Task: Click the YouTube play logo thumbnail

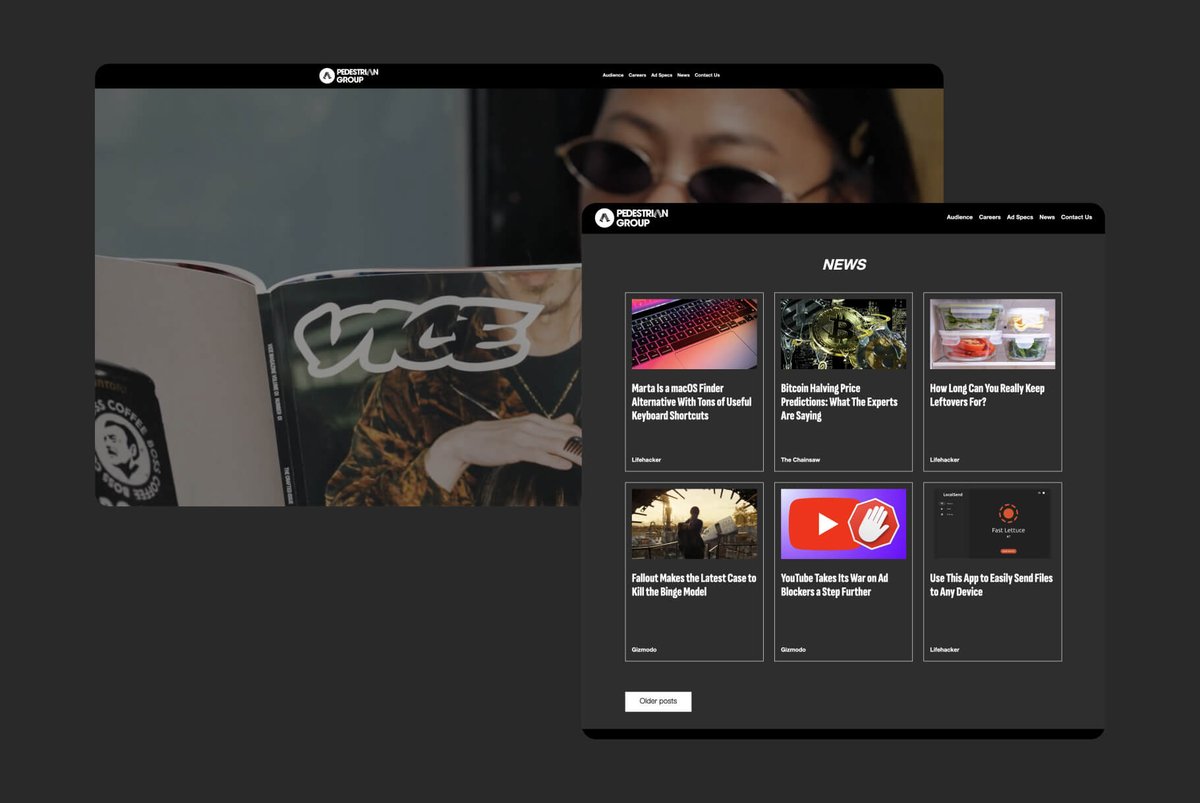Action: (x=843, y=524)
